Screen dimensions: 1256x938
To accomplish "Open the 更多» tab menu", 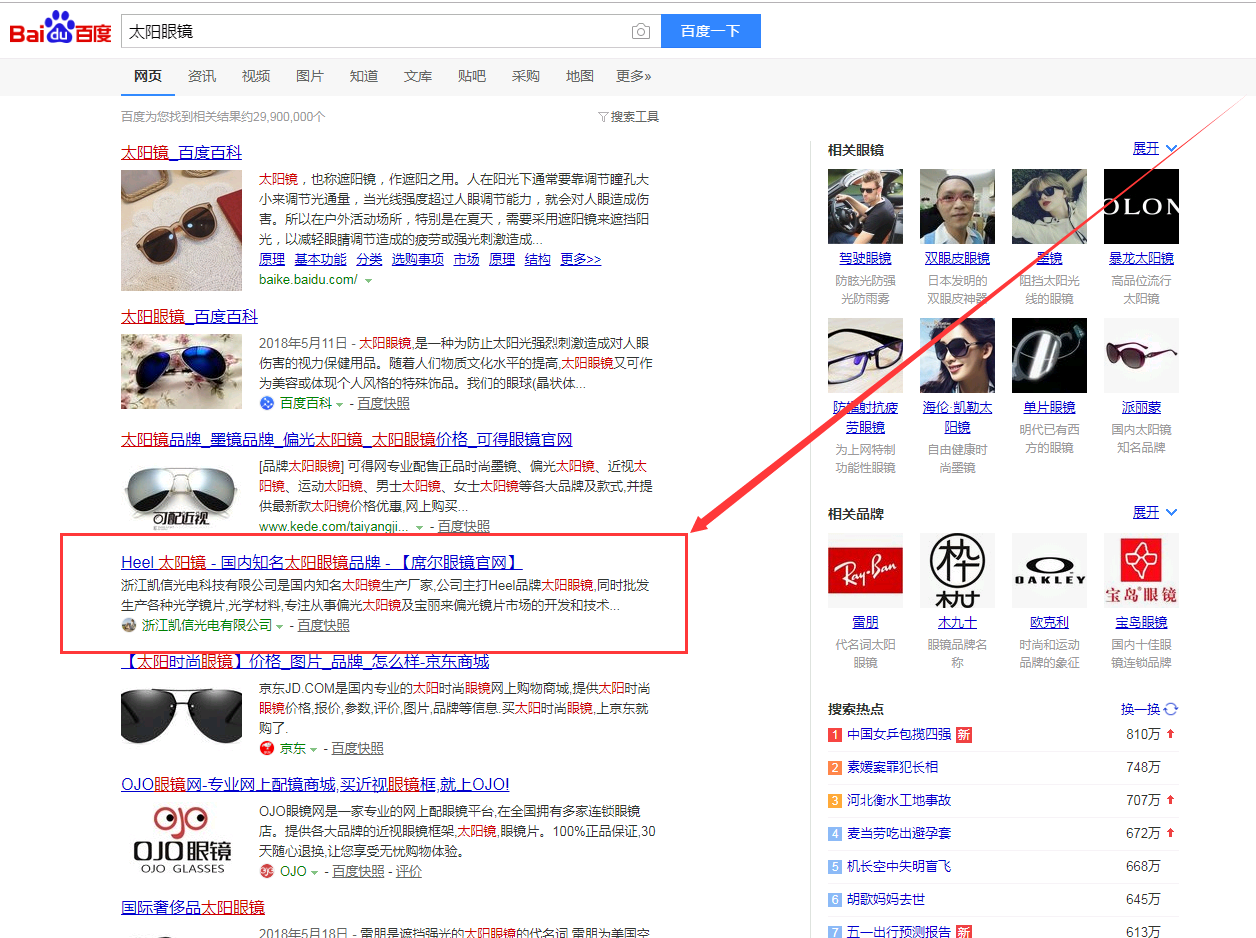I will [634, 76].
